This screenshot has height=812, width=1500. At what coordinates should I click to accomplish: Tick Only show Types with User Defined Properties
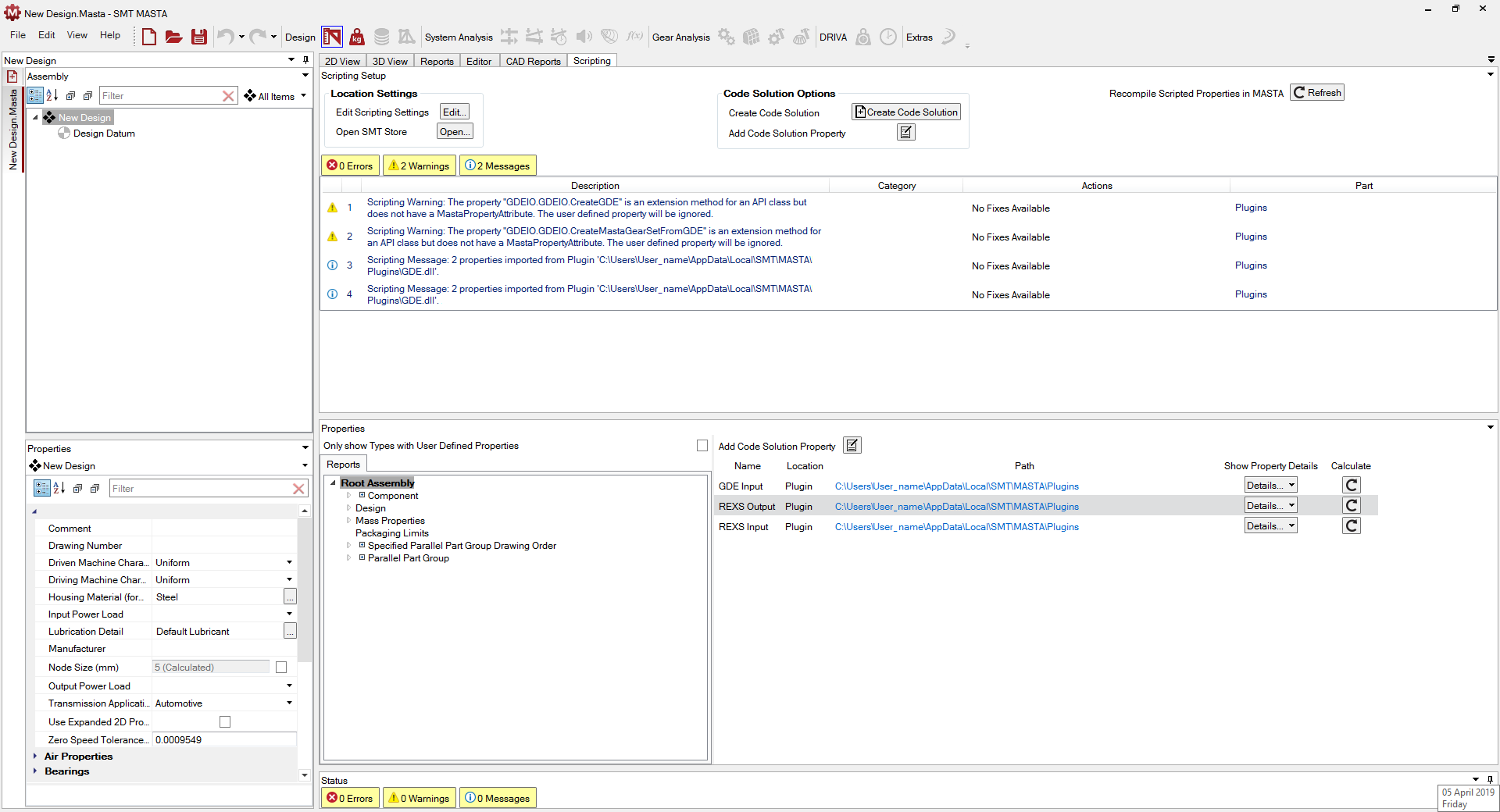(x=702, y=446)
